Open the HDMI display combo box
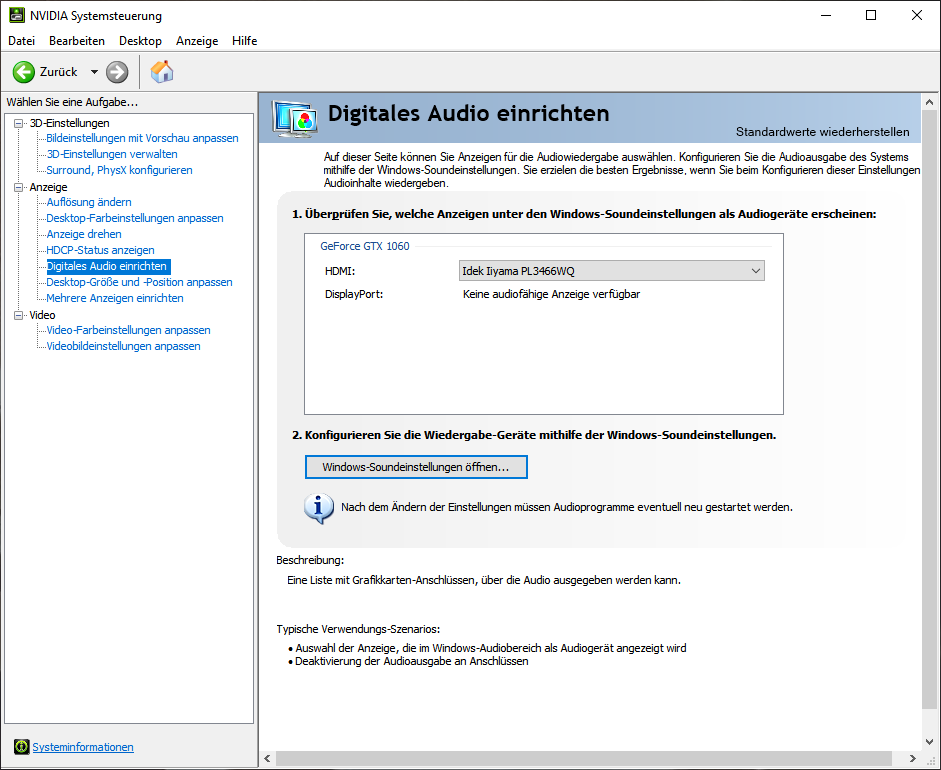Viewport: 941px width, 770px height. (x=612, y=271)
